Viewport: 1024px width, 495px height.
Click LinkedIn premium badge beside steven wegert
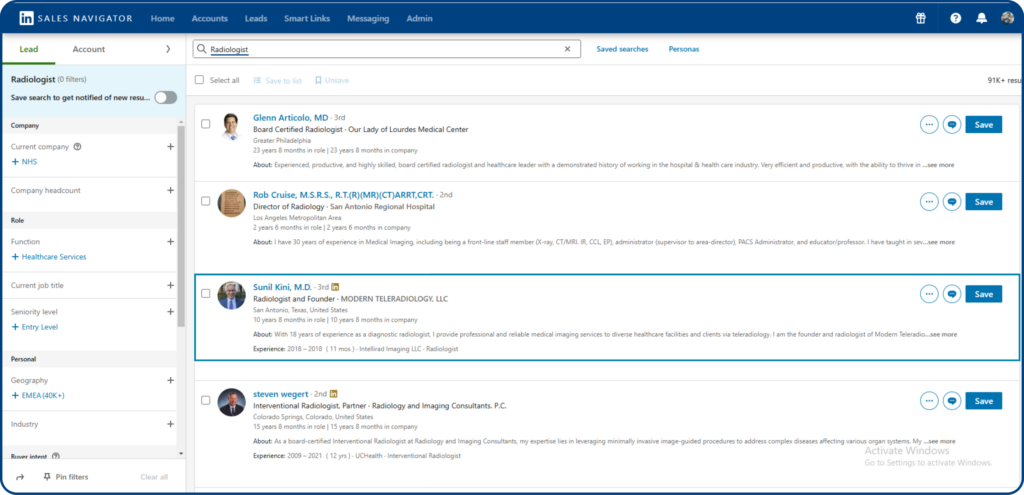pyautogui.click(x=334, y=394)
